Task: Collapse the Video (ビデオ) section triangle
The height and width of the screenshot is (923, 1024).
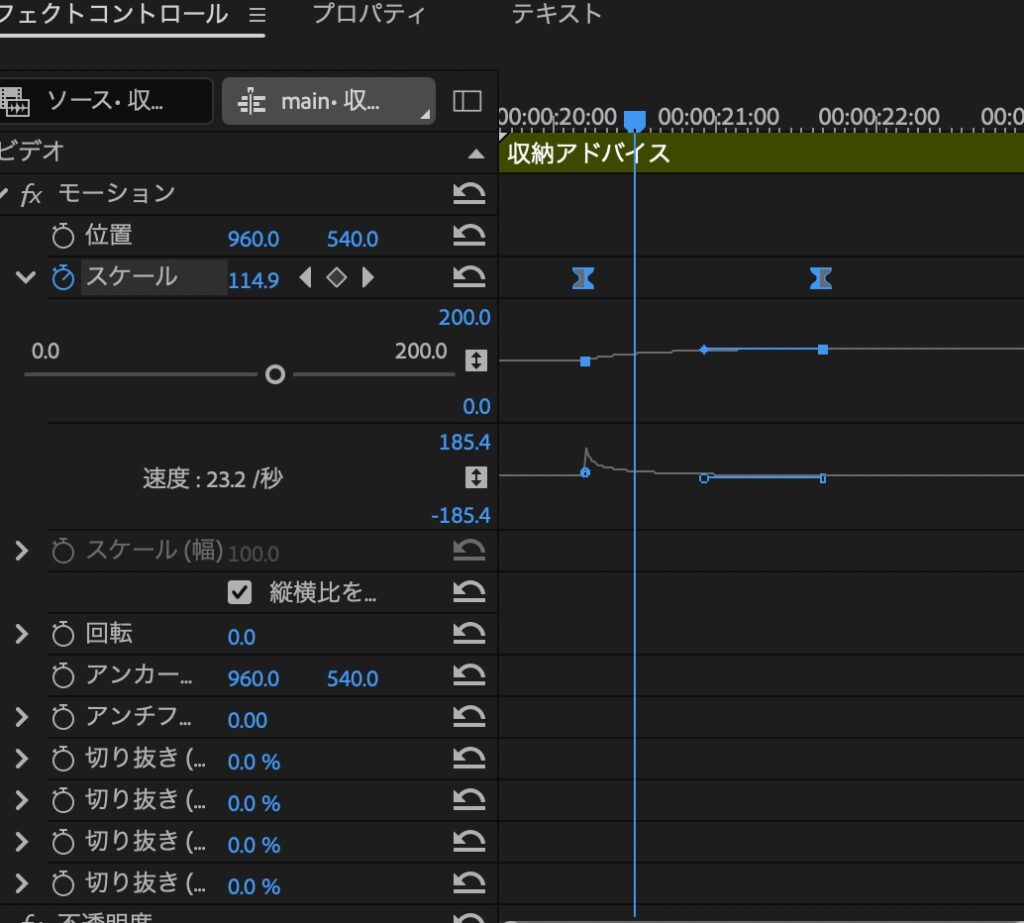Action: 477,154
